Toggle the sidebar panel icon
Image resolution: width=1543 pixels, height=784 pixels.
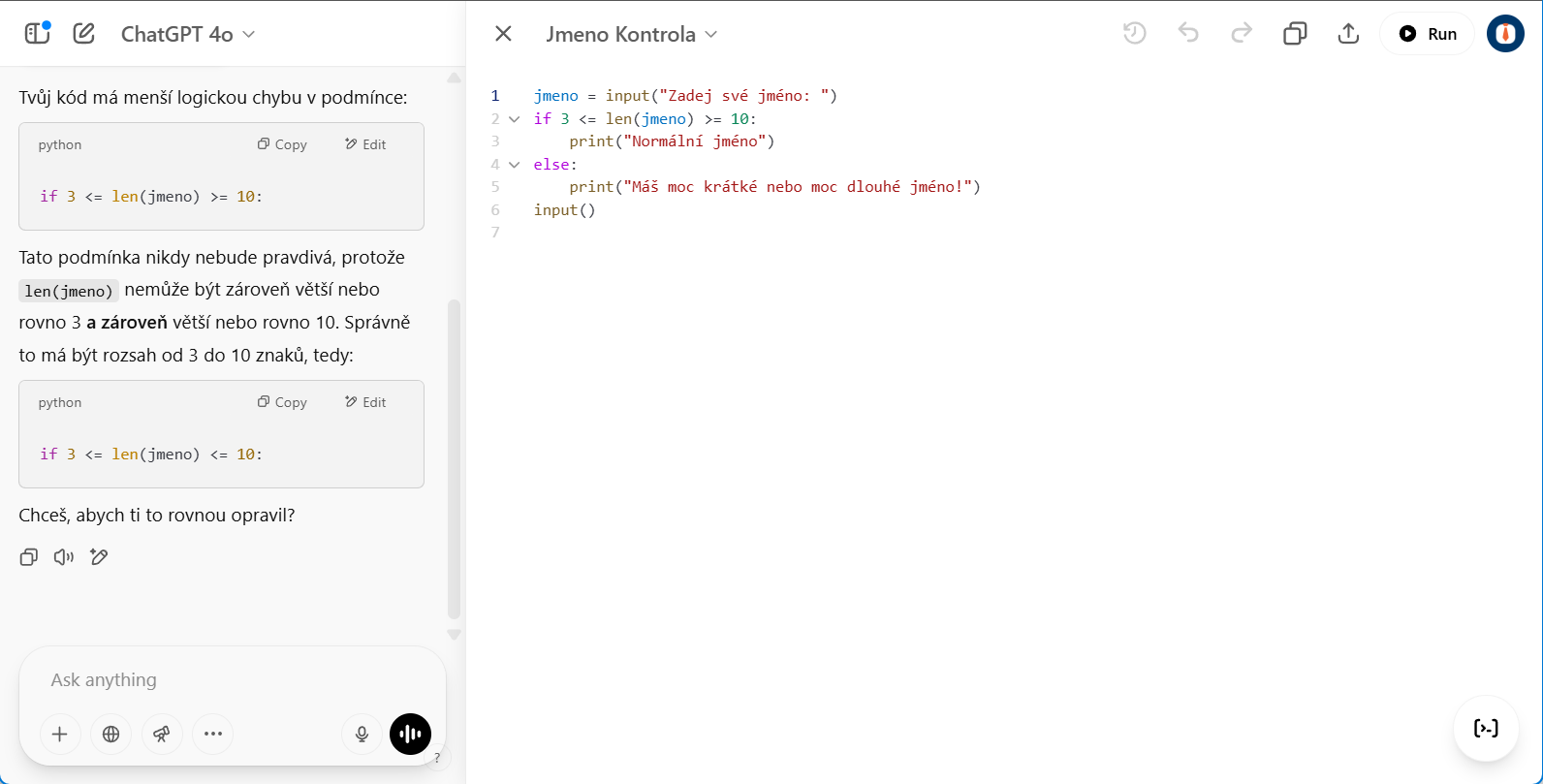coord(37,34)
